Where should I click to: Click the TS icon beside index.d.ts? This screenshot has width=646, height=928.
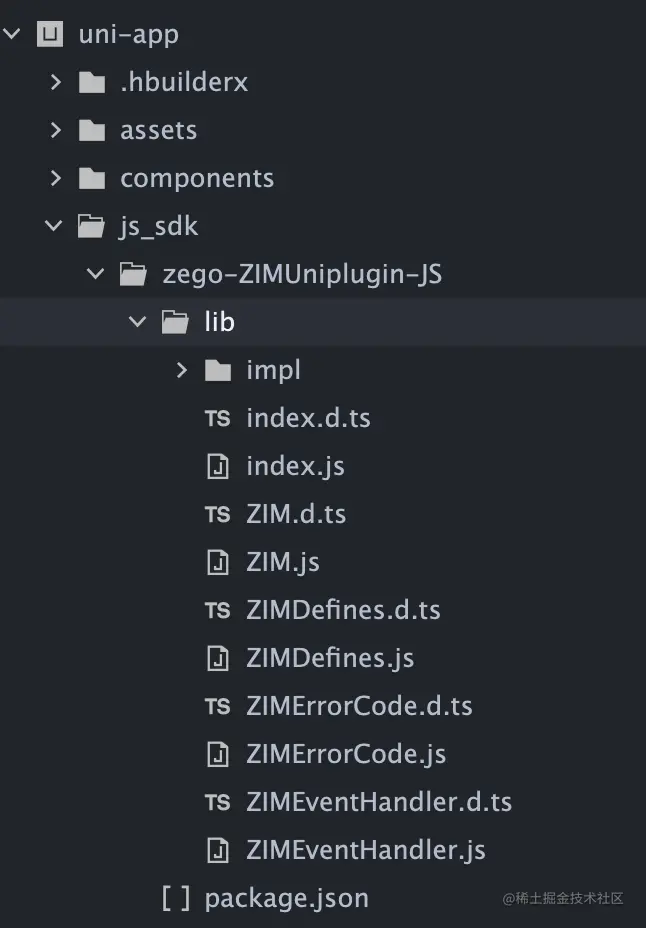coord(217,418)
